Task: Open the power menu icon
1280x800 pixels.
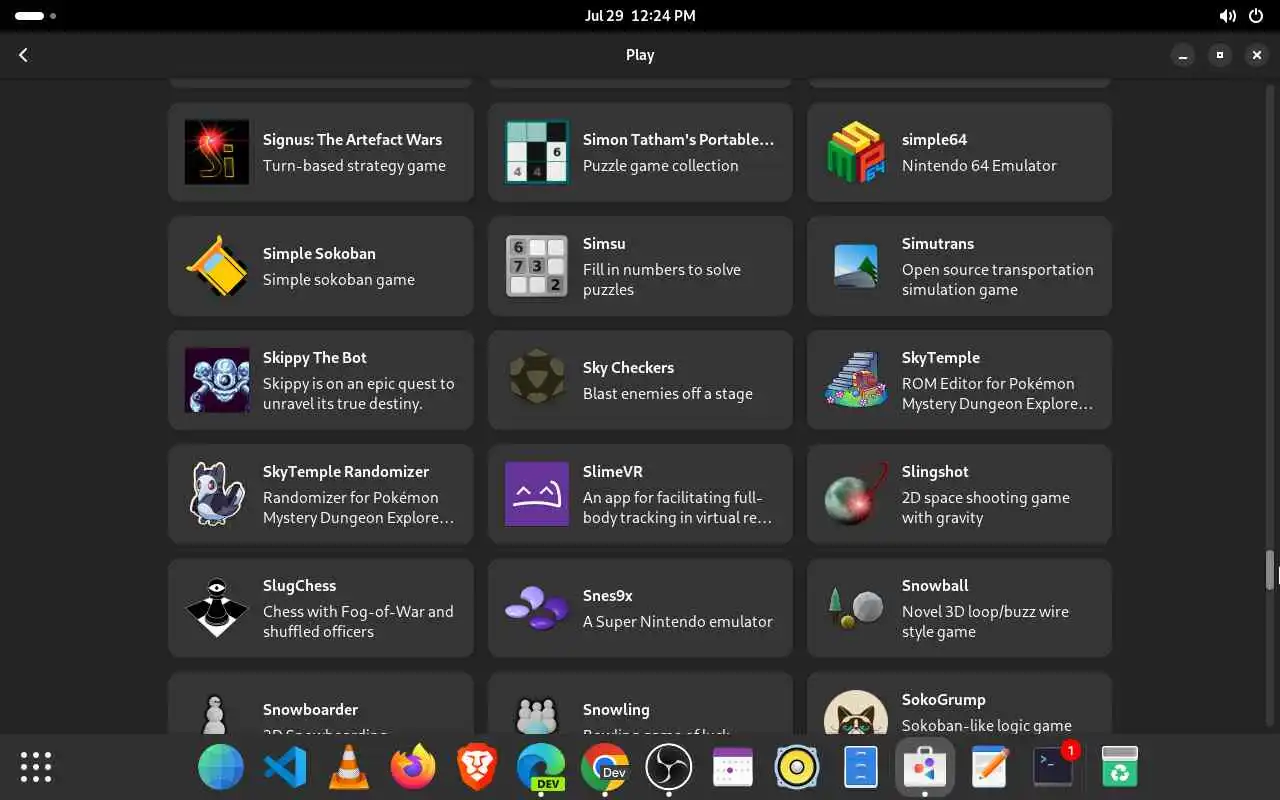Action: [1256, 16]
